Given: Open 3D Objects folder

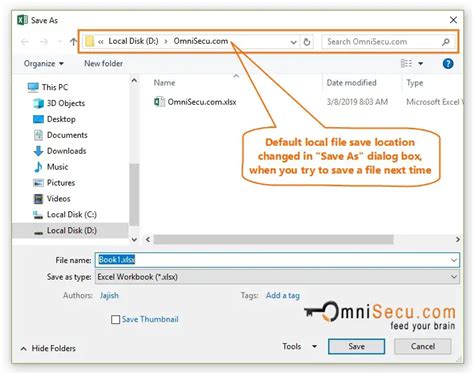Looking at the screenshot, I should pyautogui.click(x=66, y=103).
